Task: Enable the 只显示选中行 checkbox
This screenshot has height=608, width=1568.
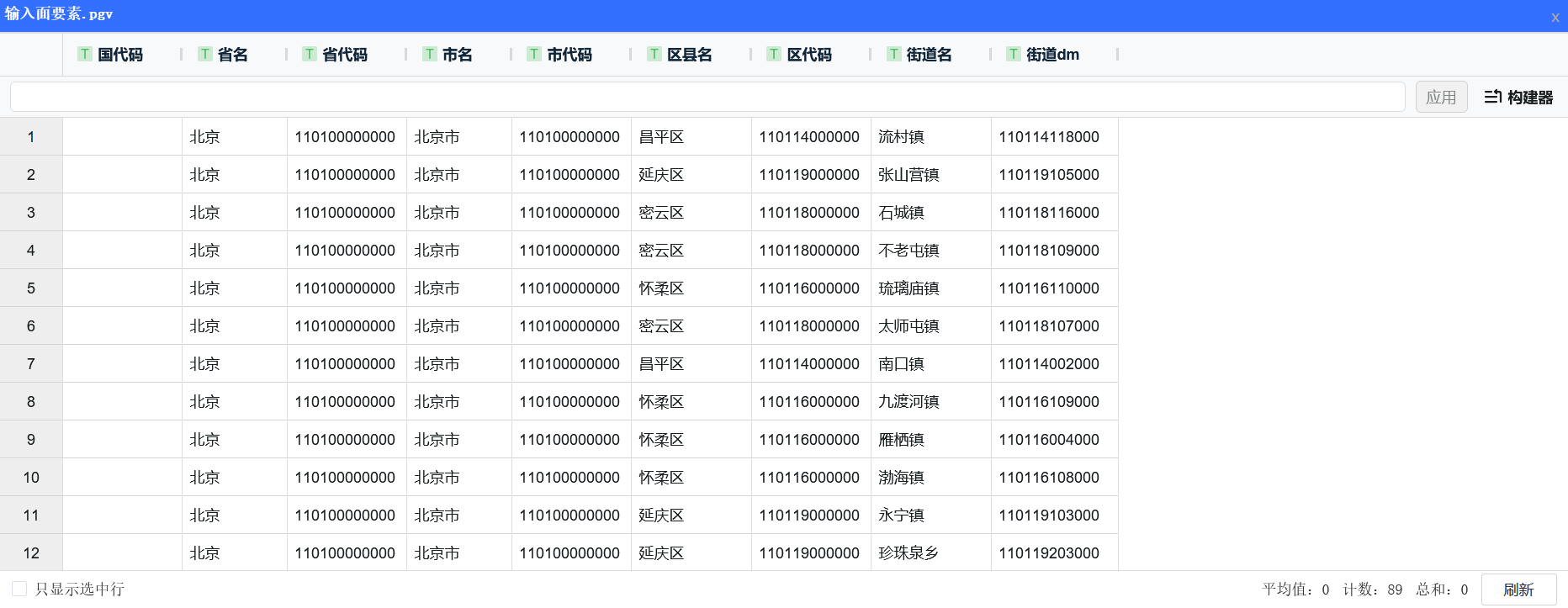Action: tap(19, 589)
